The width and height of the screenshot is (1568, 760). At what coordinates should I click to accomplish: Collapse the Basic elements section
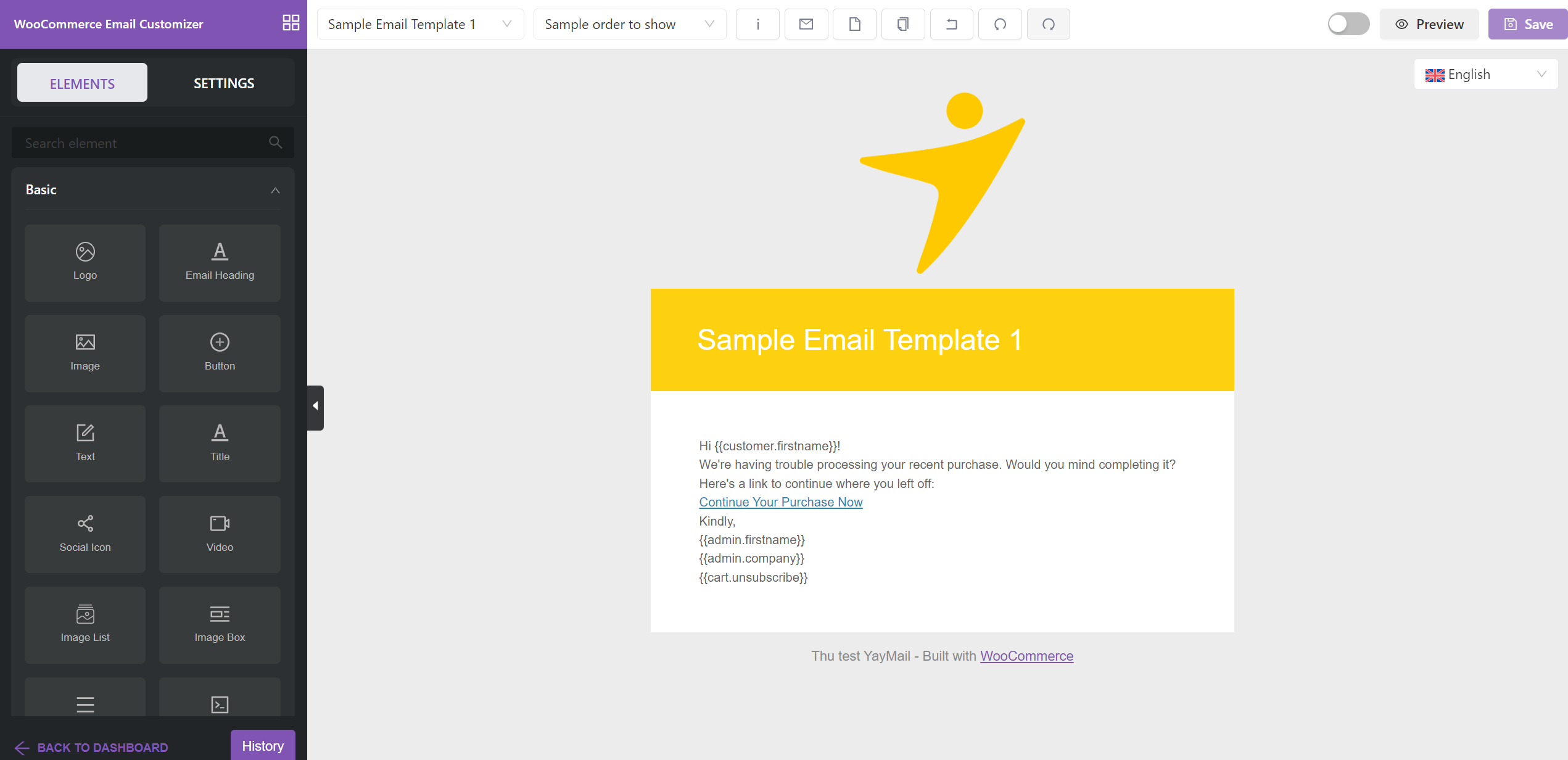(275, 190)
